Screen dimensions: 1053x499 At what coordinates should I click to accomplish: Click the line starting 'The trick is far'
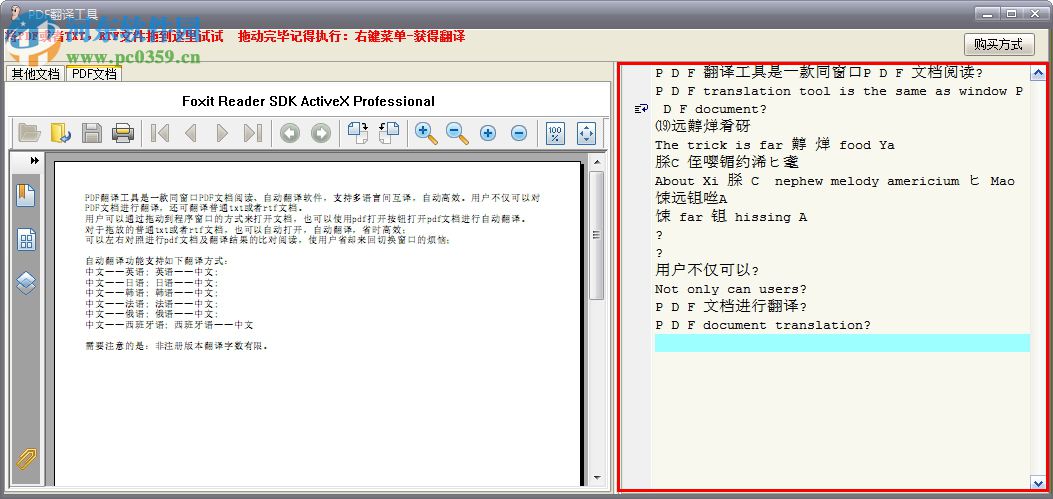[x=774, y=145]
